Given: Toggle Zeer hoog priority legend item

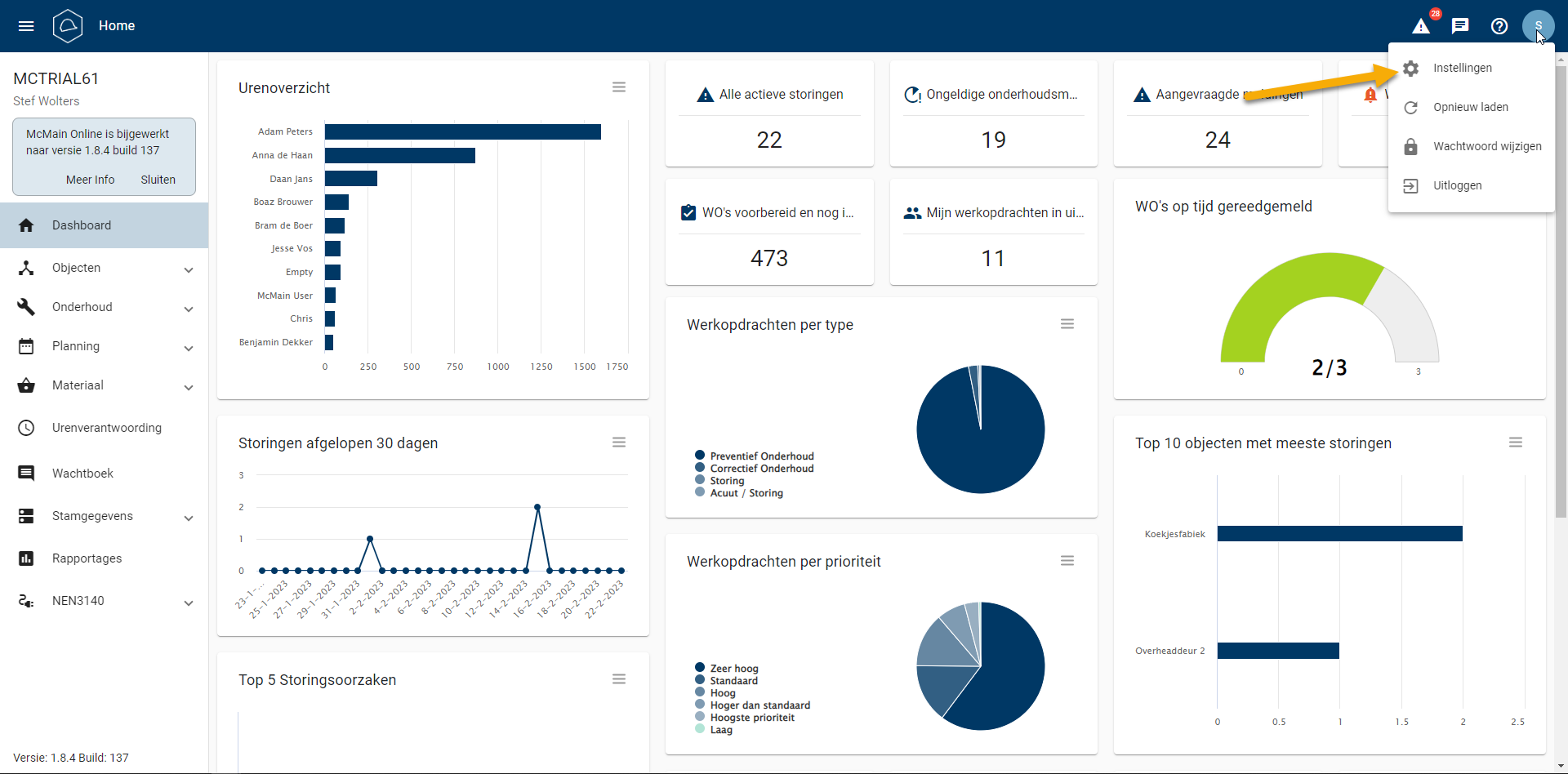Looking at the screenshot, I should pos(733,669).
